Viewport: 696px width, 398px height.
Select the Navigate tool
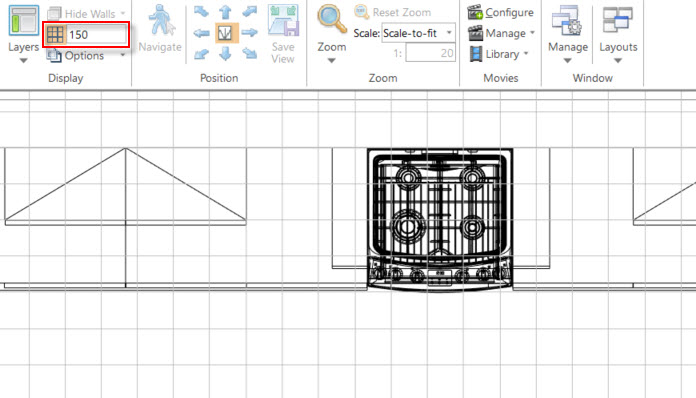pyautogui.click(x=160, y=29)
